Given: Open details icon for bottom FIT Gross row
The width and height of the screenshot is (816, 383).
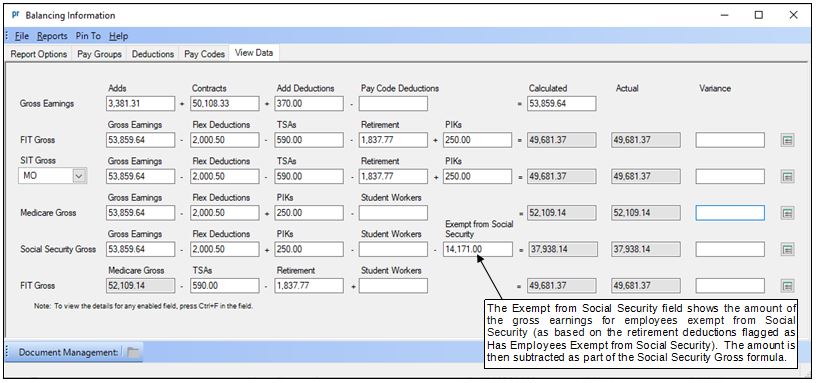Looking at the screenshot, I should click(787, 286).
